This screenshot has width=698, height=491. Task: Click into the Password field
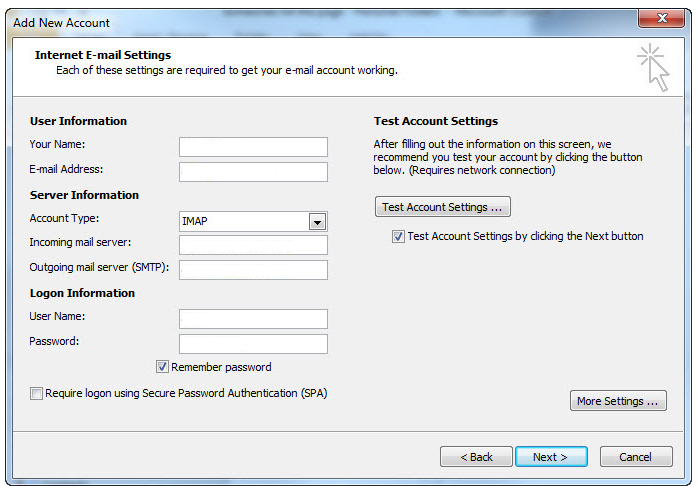[253, 344]
